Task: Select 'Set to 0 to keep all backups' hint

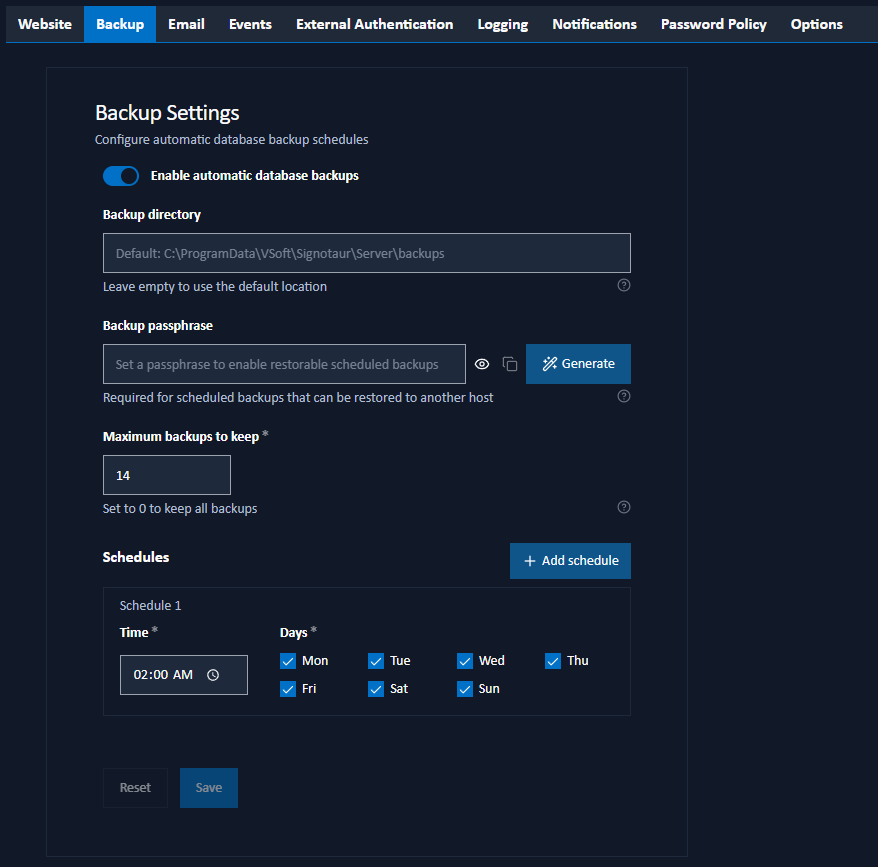Action: [x=180, y=509]
